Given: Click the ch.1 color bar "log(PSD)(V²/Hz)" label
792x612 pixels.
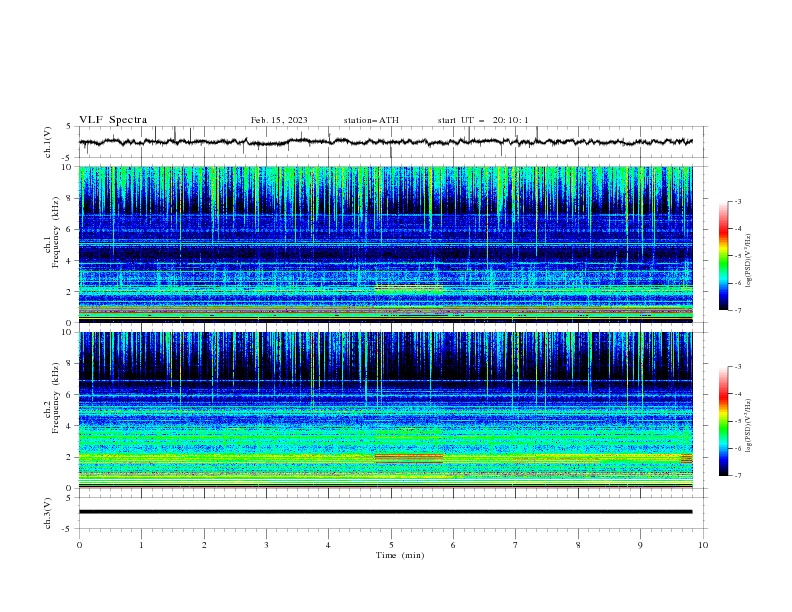Looking at the screenshot, I should tap(749, 261).
